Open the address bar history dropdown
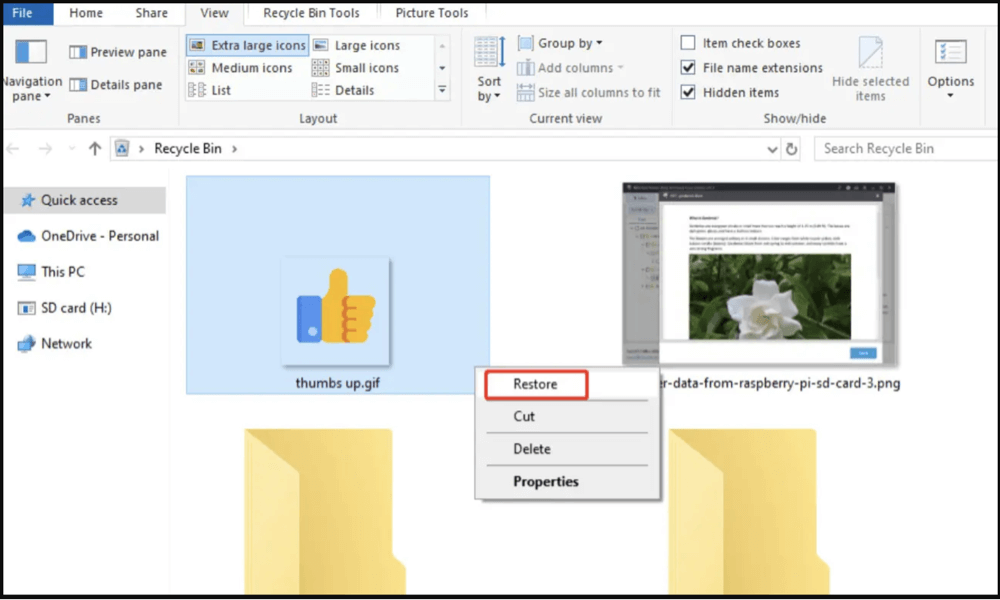The image size is (1000, 600). [x=772, y=148]
